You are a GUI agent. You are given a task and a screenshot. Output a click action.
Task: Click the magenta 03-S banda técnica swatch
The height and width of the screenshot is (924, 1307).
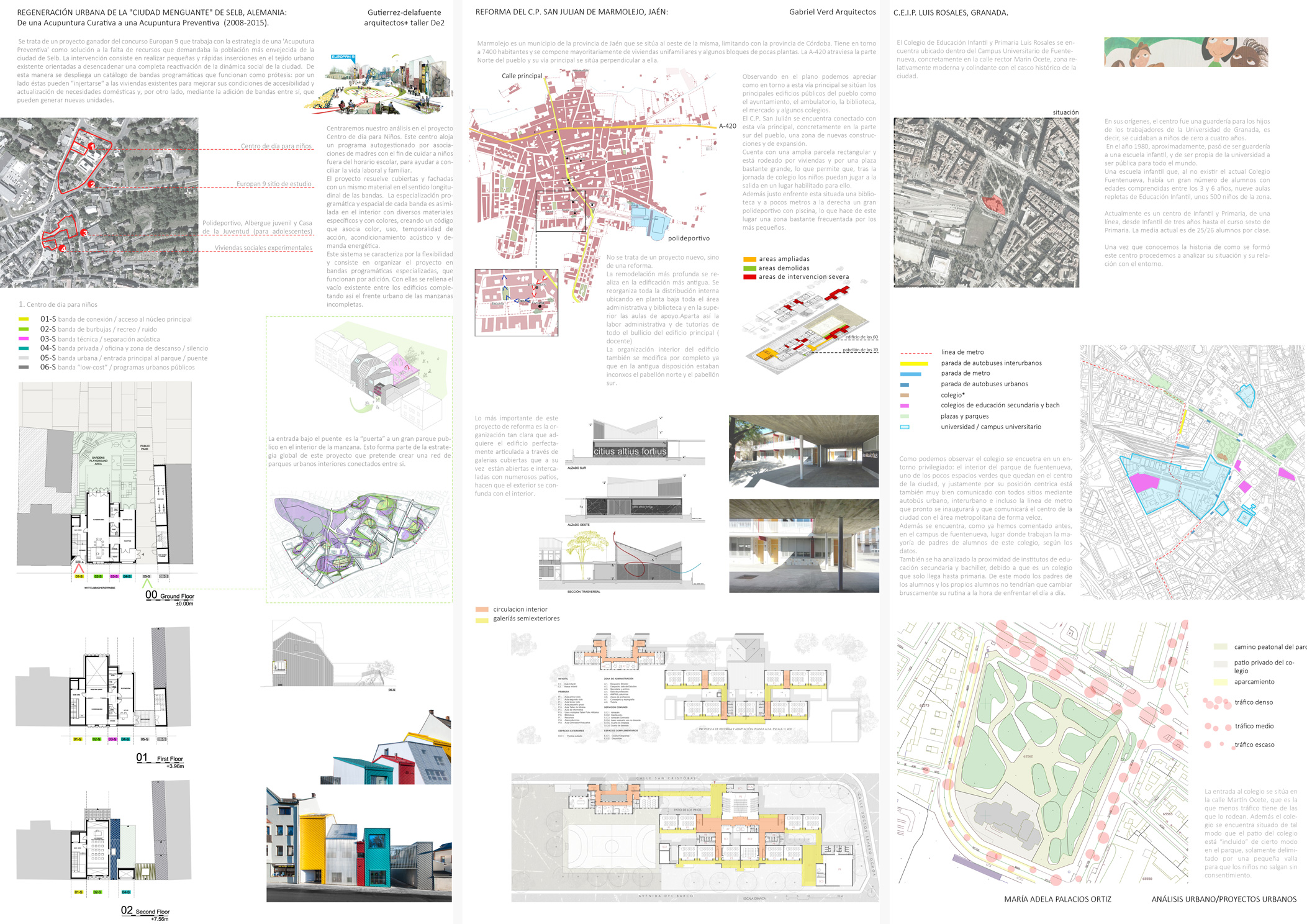(x=24, y=339)
